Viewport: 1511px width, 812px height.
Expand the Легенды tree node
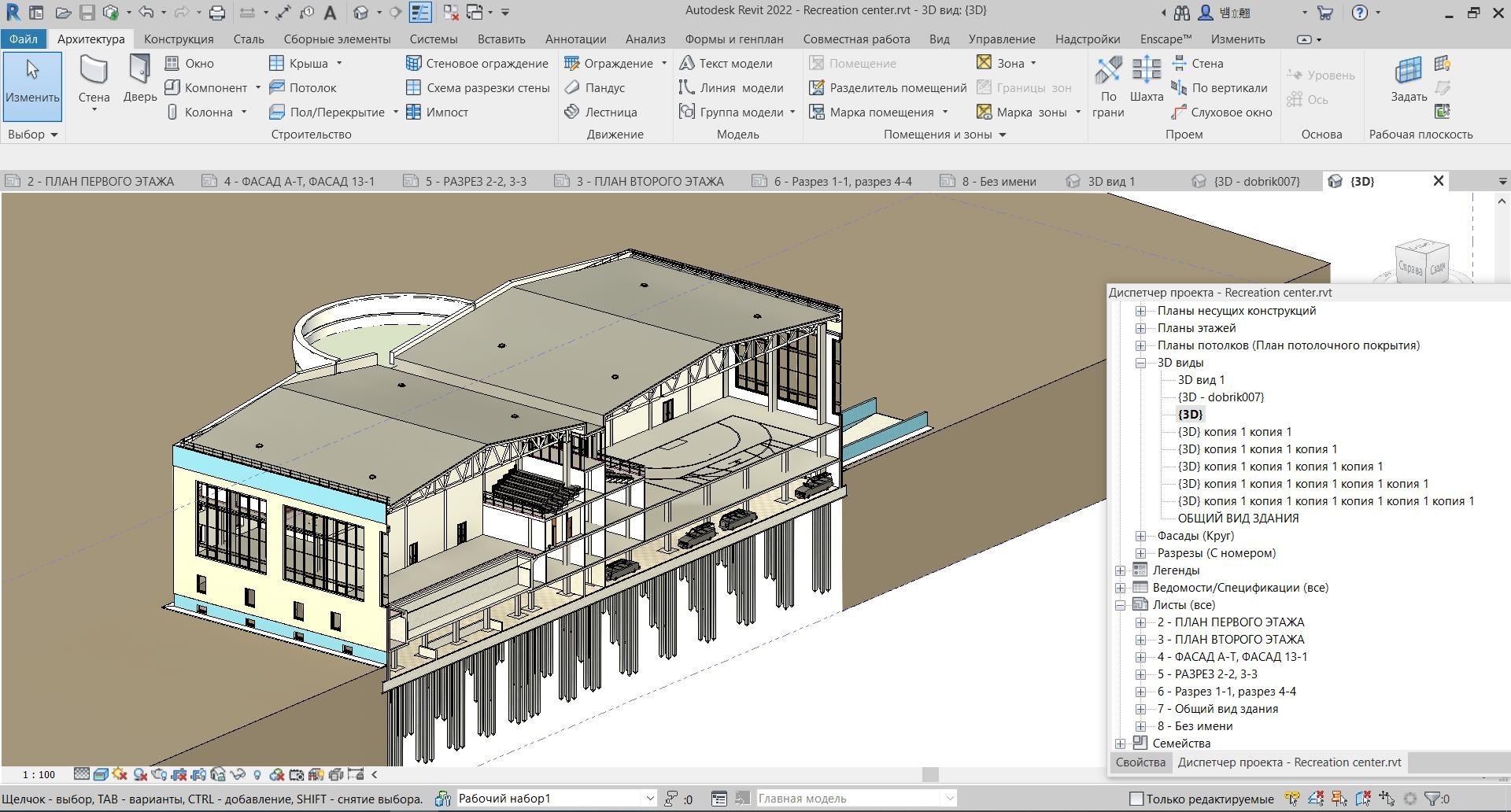[x=1120, y=570]
